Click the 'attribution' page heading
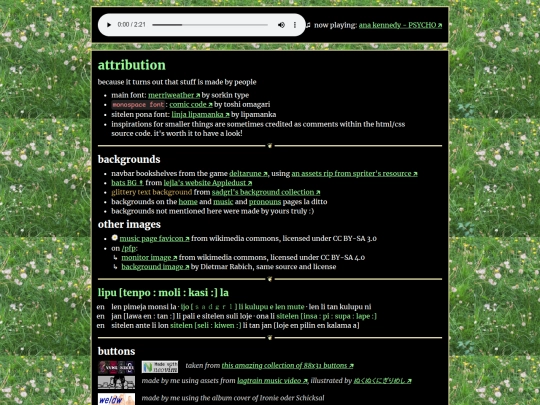 click(x=132, y=65)
